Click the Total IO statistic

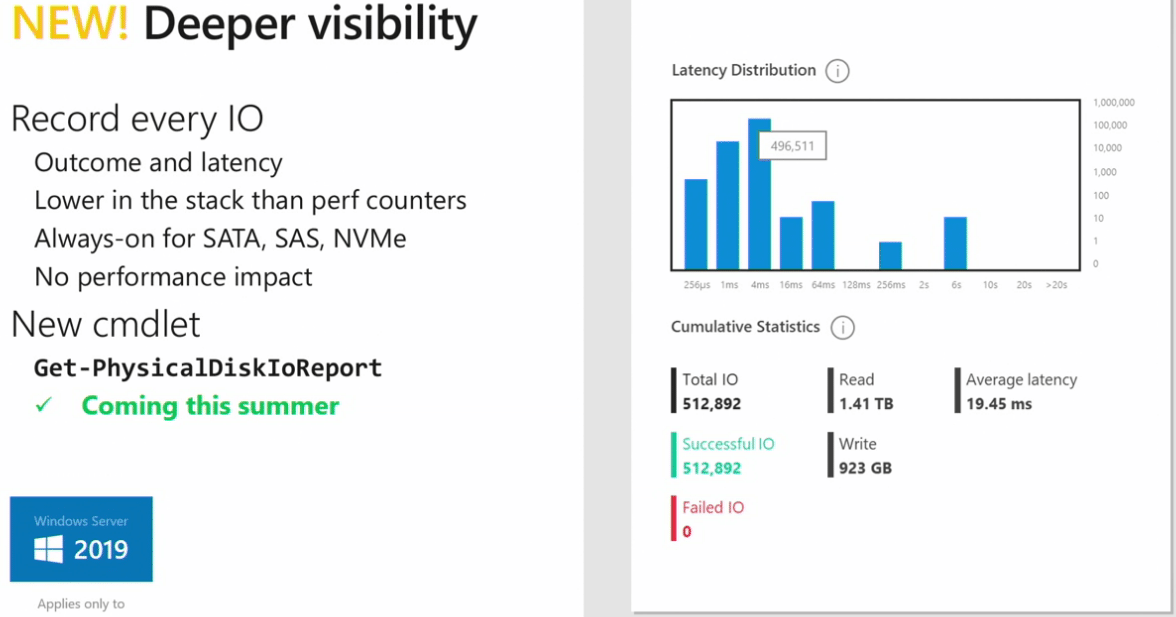711,391
